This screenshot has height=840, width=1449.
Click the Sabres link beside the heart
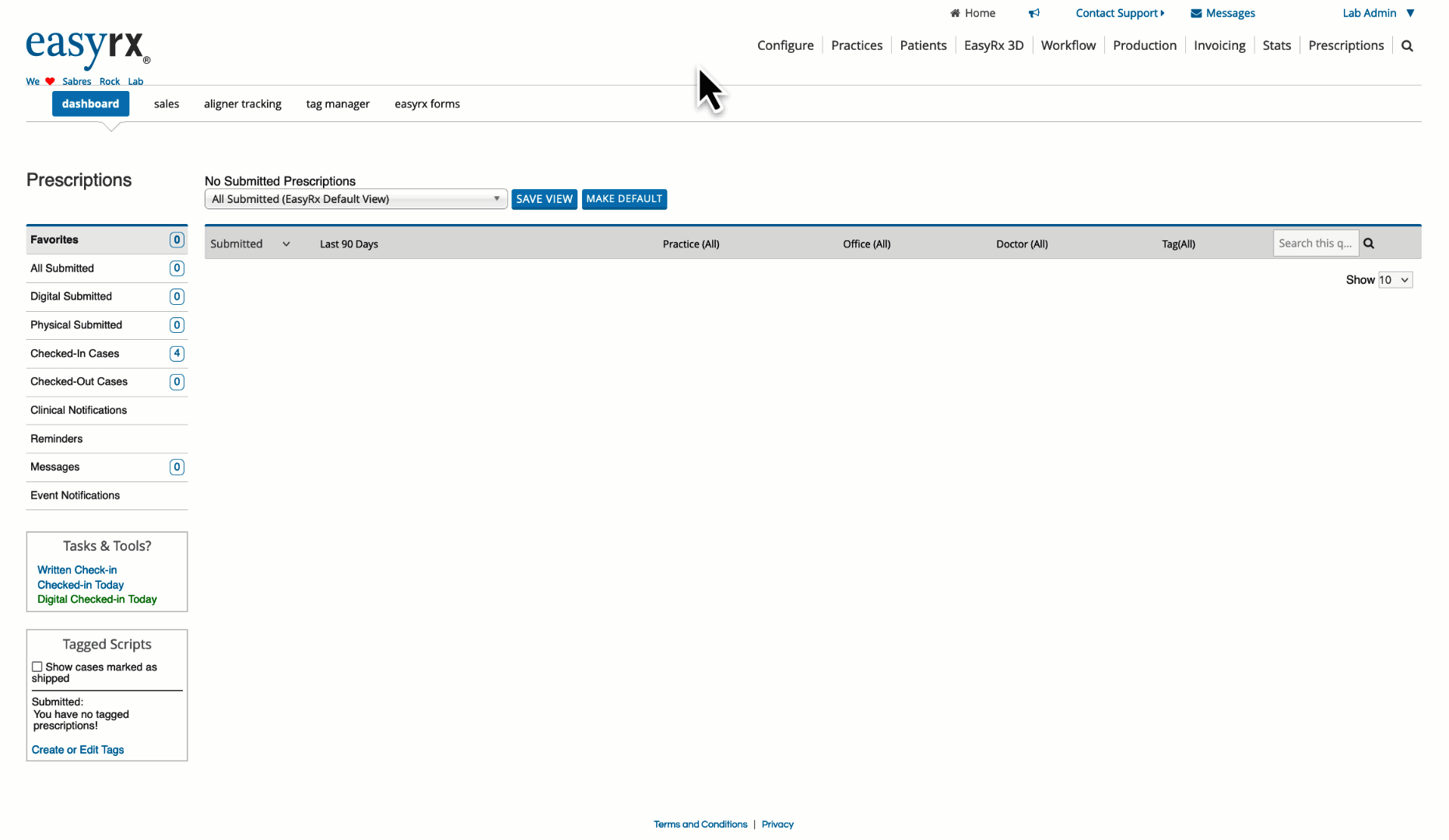[76, 82]
